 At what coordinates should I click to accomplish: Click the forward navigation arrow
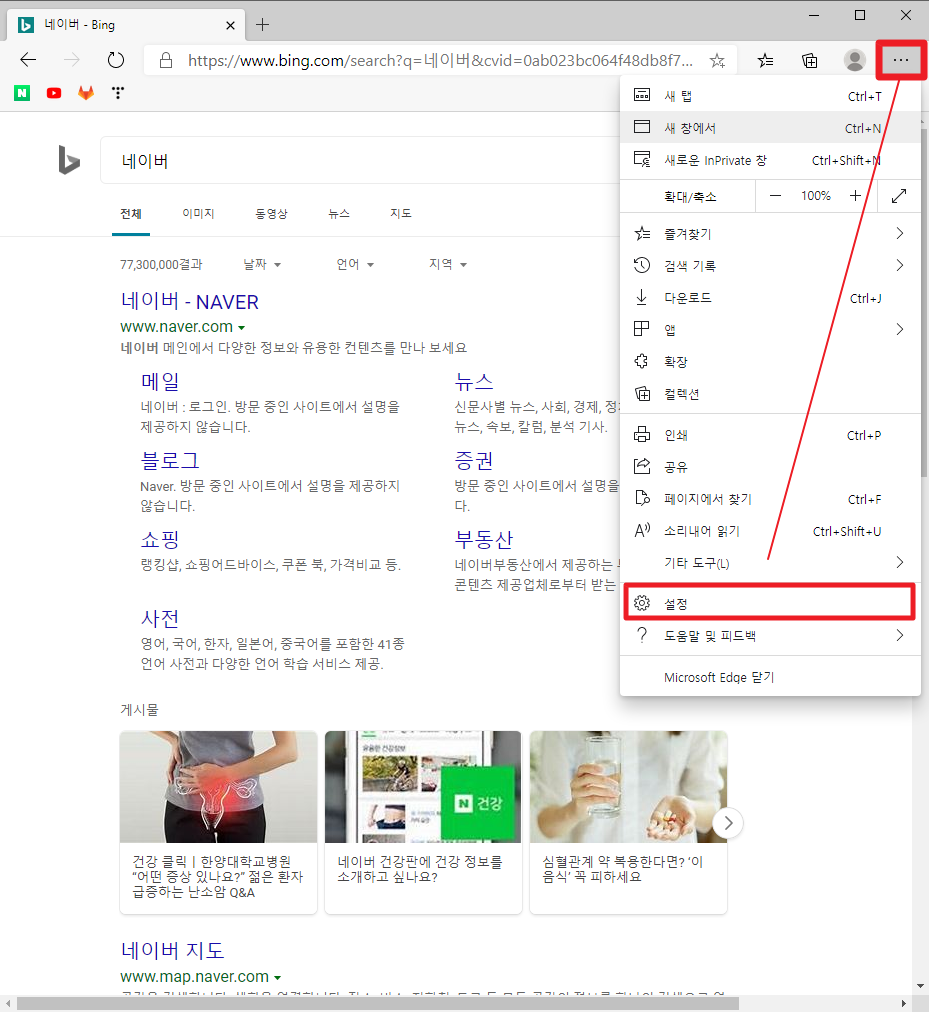point(72,60)
